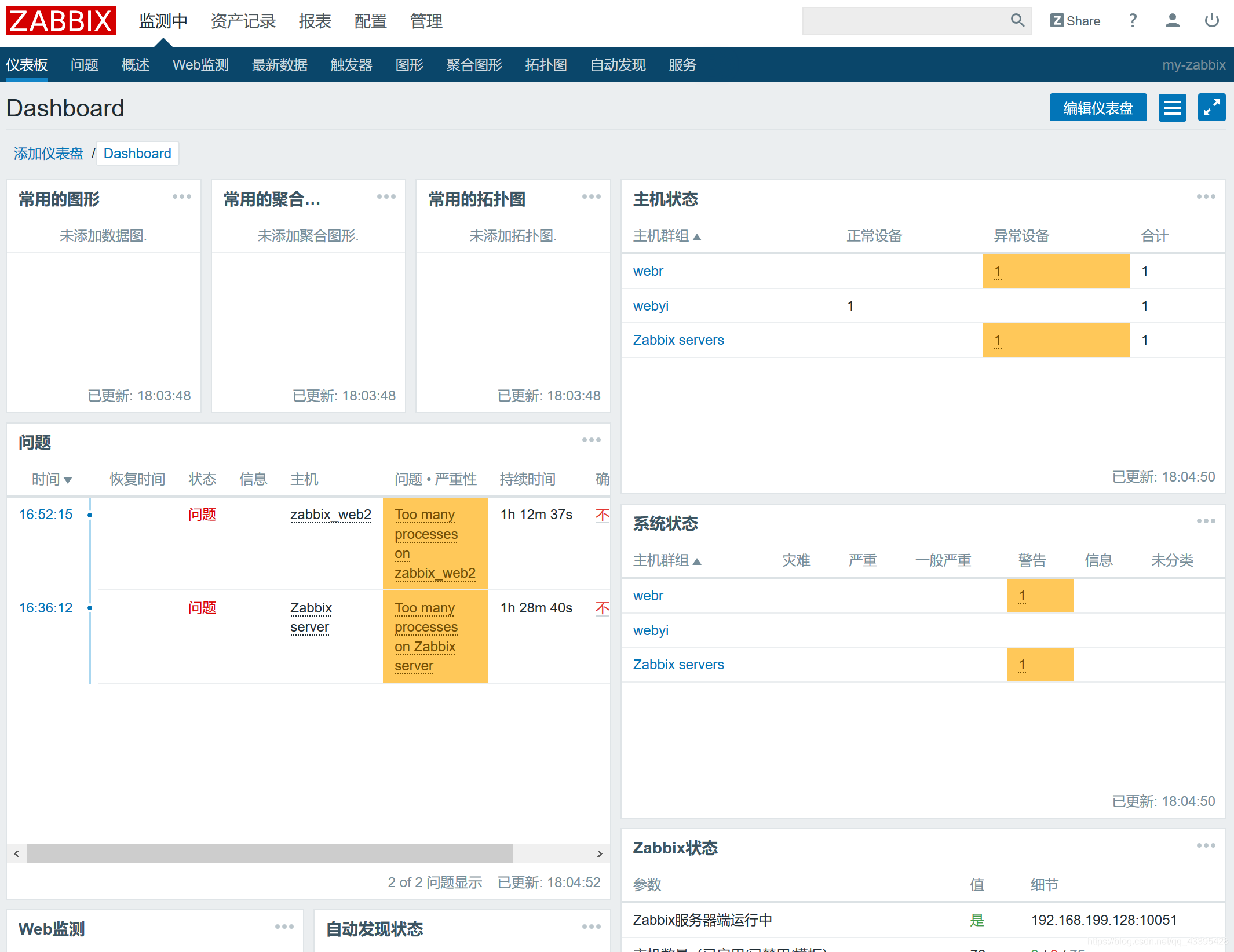
Task: Open options menu of Web监测 widget
Action: [x=284, y=927]
